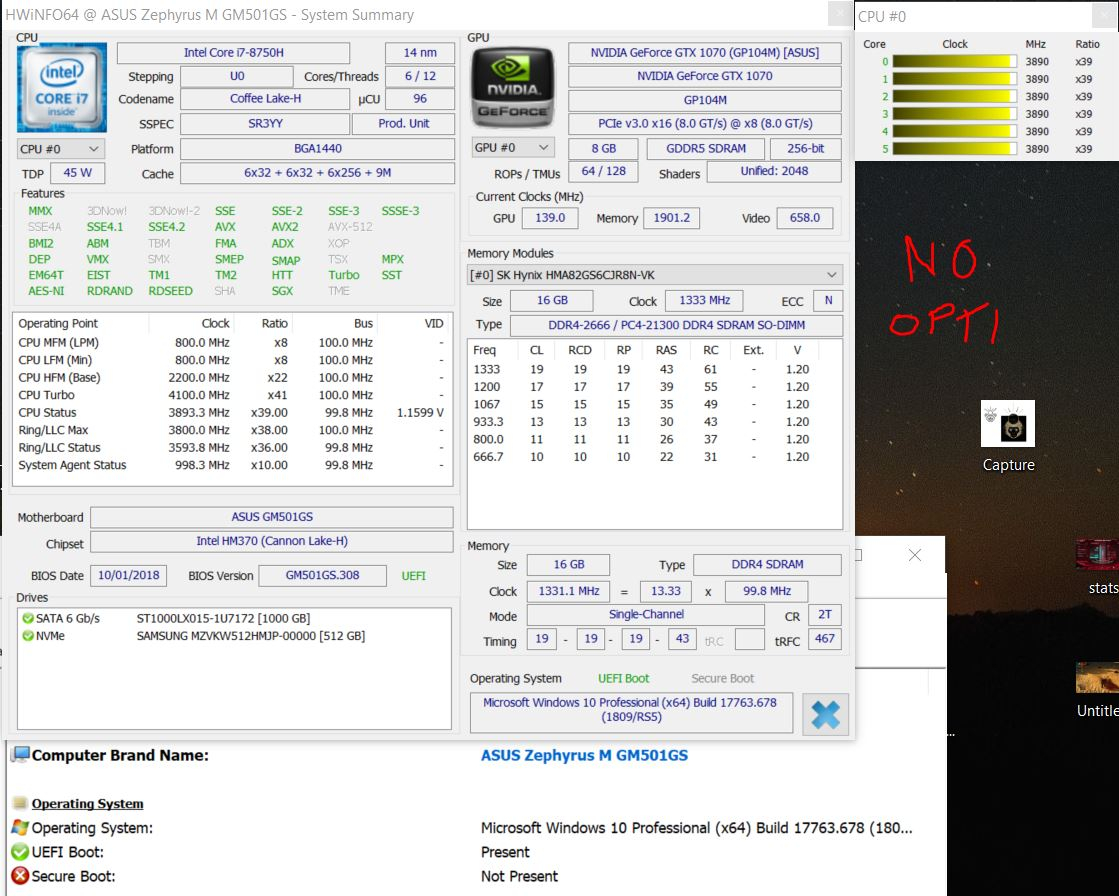Click Core 0 clock usage bar
The height and width of the screenshot is (896, 1119).
pos(954,61)
